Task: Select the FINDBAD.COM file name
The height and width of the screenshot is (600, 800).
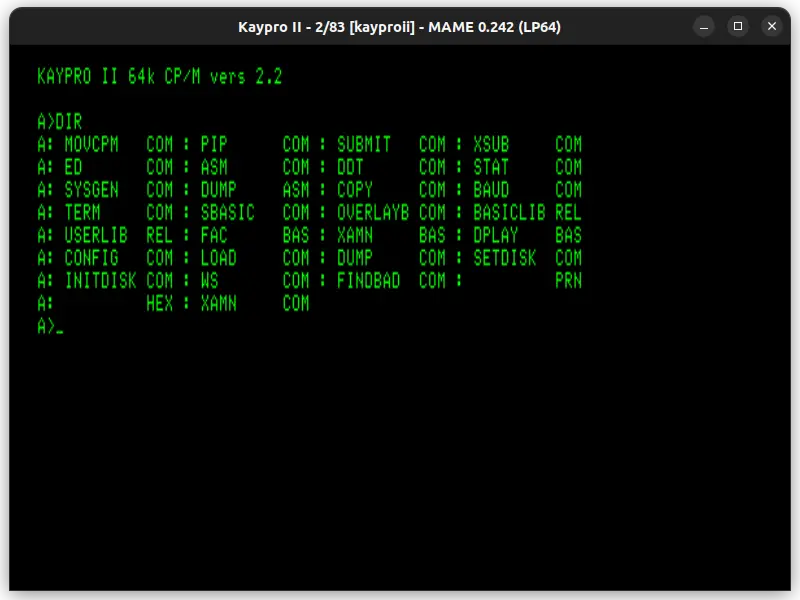Action: coord(368,281)
